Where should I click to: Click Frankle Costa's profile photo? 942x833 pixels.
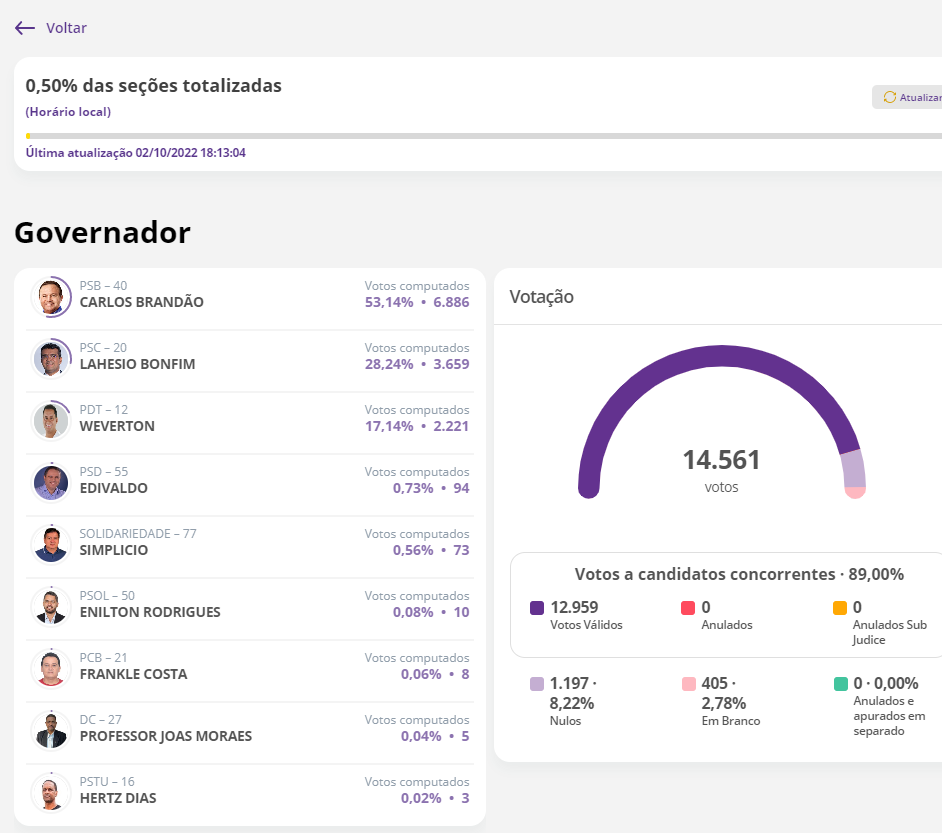(x=50, y=669)
